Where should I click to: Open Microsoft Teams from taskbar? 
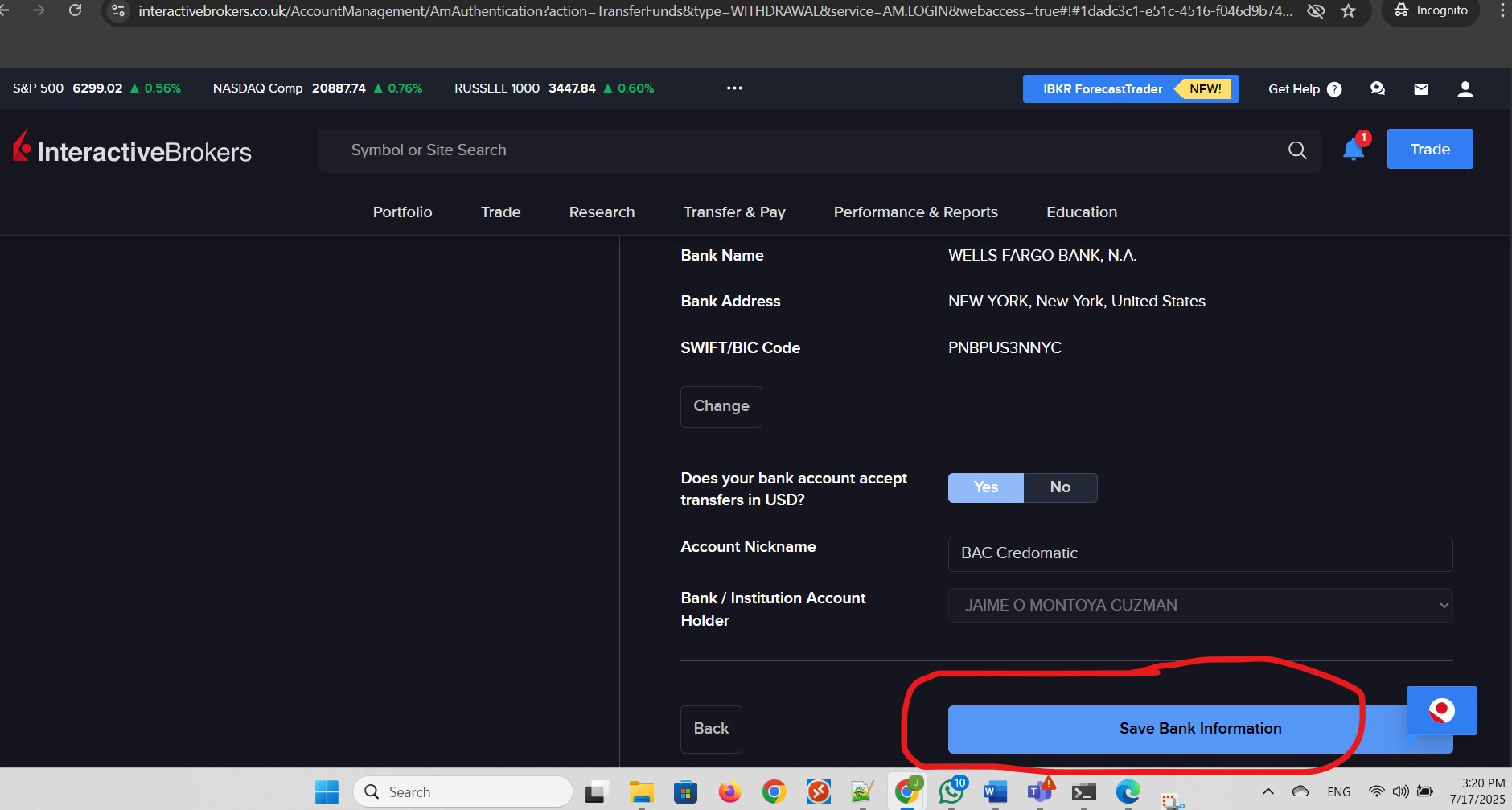point(1040,792)
